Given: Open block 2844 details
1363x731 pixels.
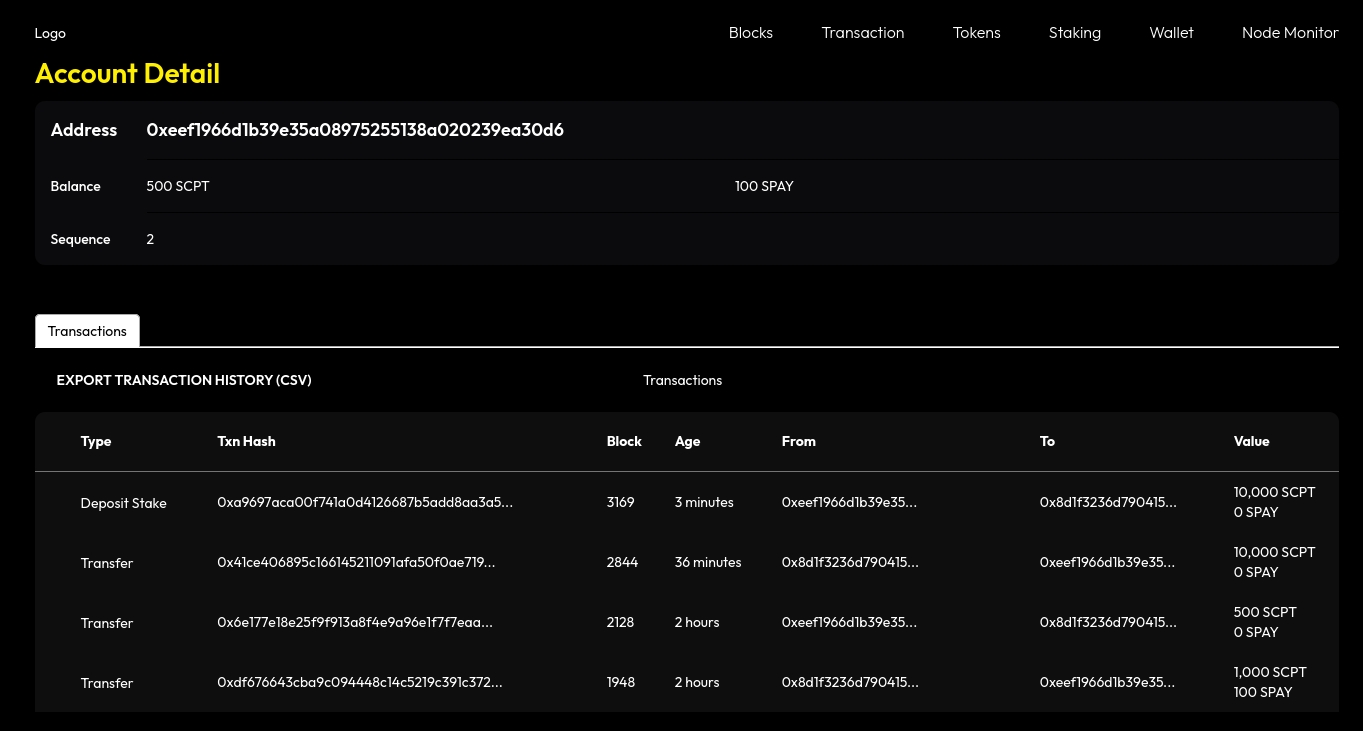Looking at the screenshot, I should 622,562.
